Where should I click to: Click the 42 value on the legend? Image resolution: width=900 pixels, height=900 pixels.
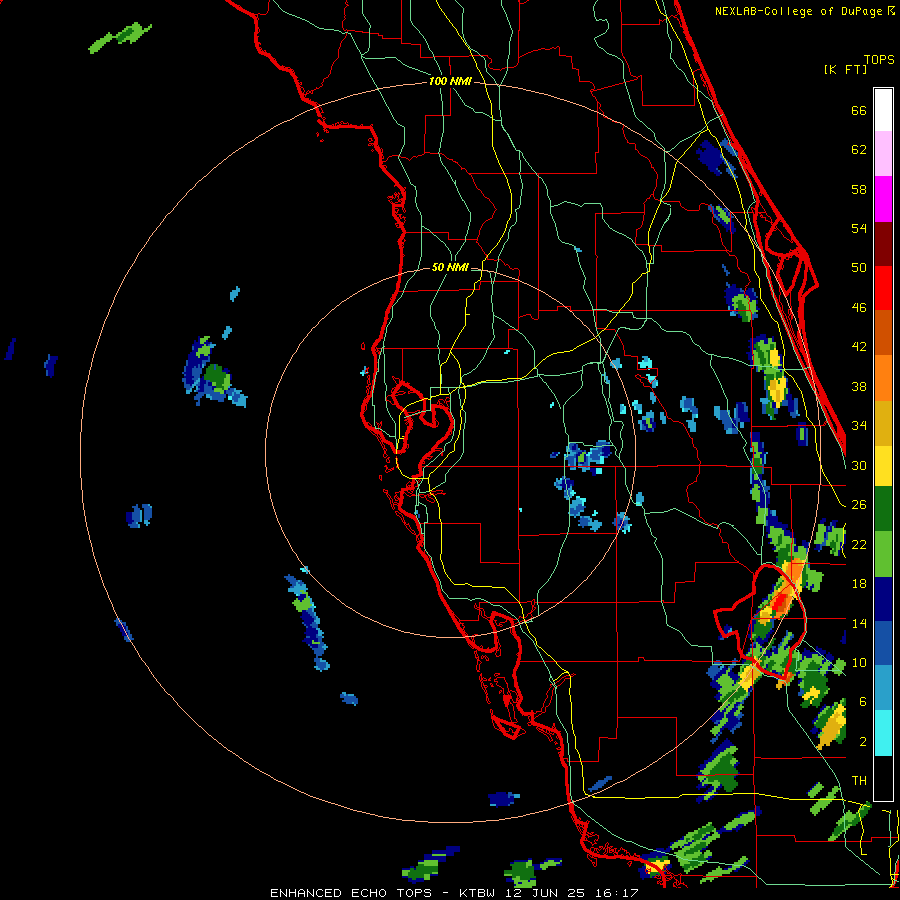point(859,346)
